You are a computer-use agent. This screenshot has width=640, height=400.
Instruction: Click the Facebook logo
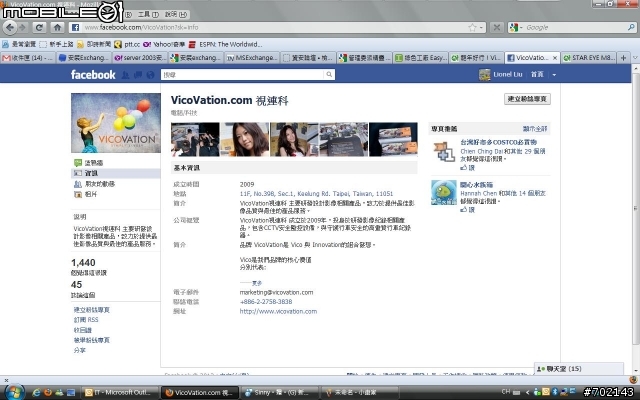click(x=93, y=75)
